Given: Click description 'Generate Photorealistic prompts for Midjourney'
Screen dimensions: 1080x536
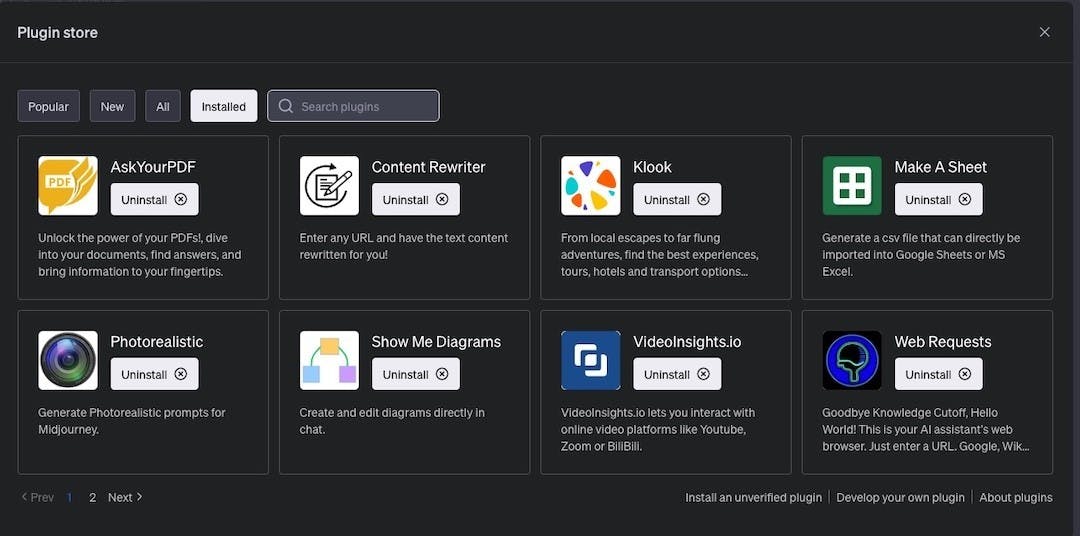Looking at the screenshot, I should (132, 422).
